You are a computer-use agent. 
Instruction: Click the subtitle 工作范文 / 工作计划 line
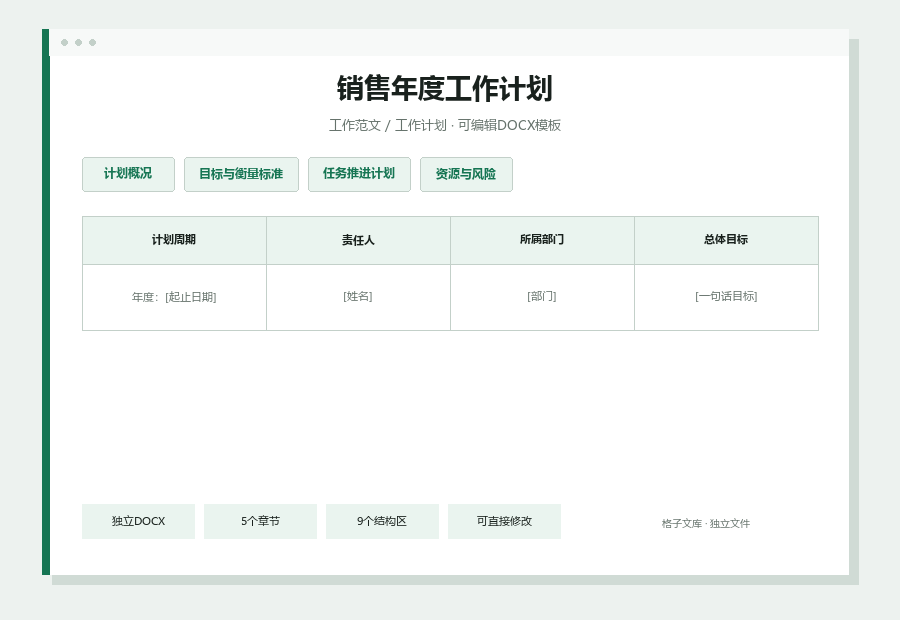coord(445,125)
